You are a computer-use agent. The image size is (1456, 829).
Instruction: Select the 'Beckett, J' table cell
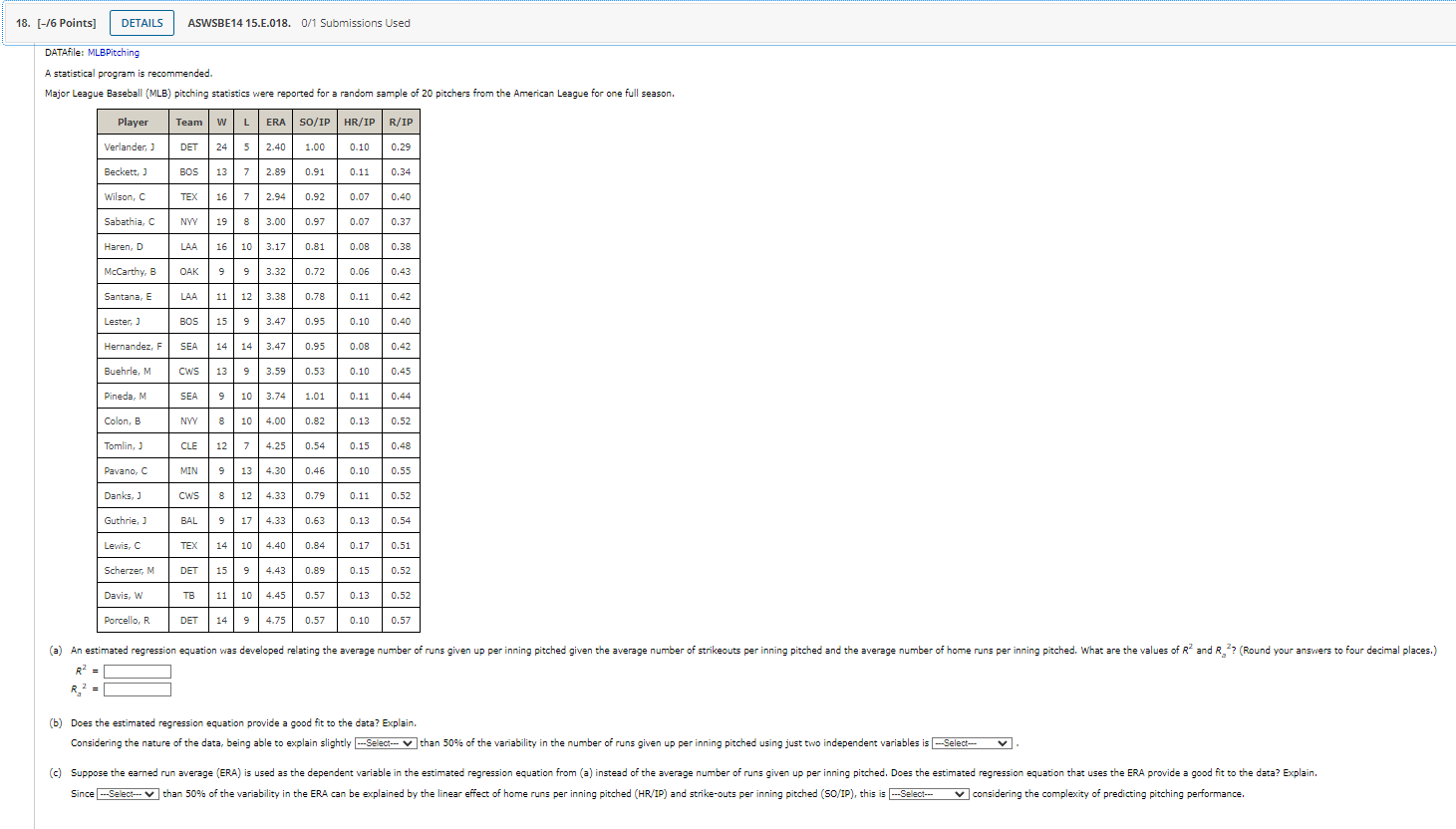coord(133,171)
